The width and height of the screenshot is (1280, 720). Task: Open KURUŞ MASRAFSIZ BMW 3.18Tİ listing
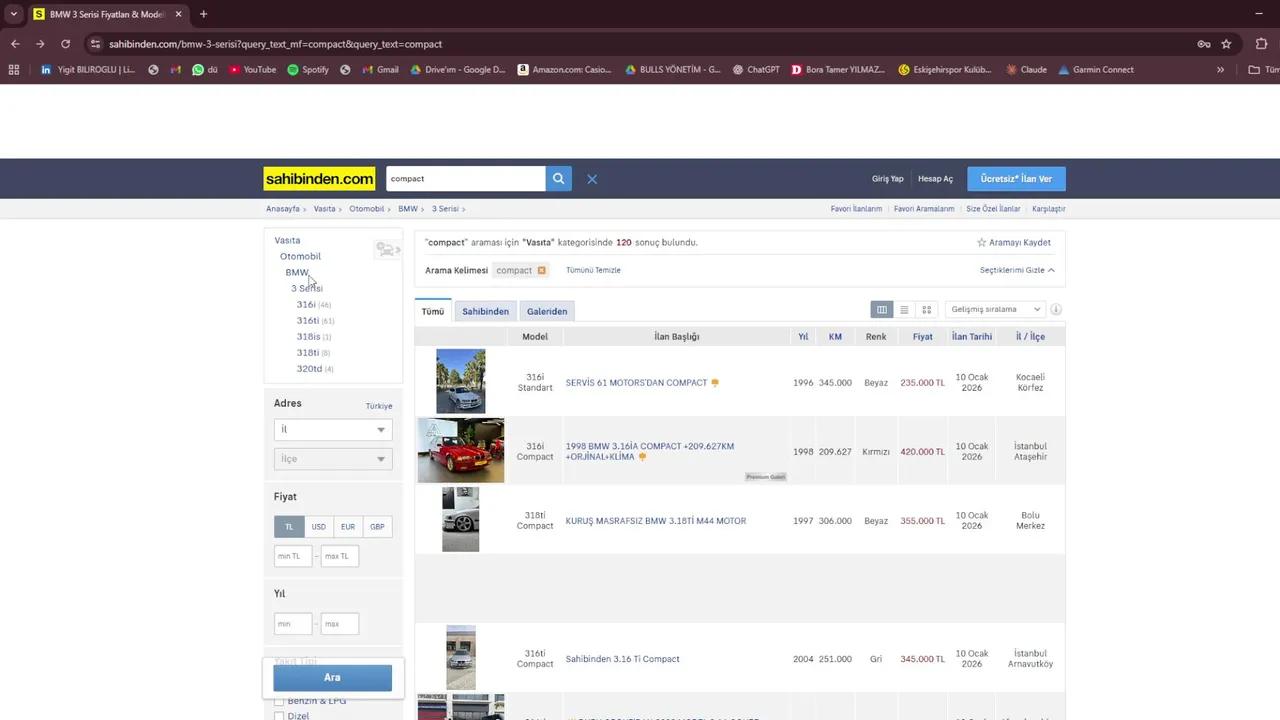[656, 521]
